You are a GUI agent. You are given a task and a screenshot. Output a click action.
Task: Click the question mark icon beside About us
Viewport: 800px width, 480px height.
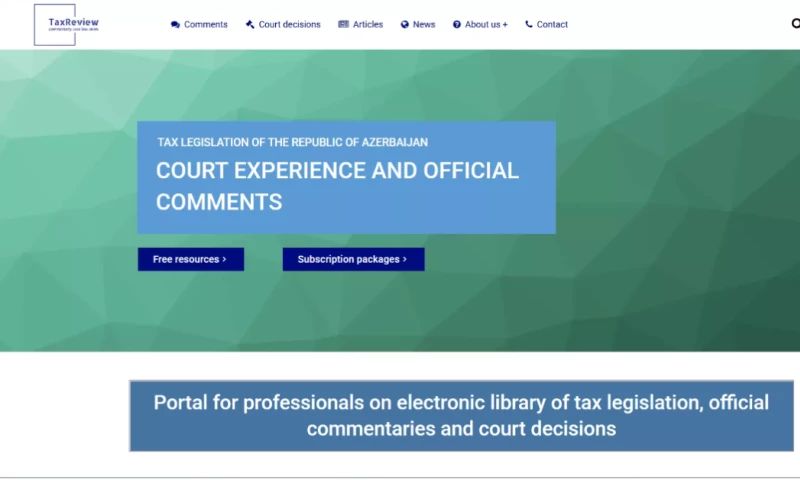tap(457, 24)
